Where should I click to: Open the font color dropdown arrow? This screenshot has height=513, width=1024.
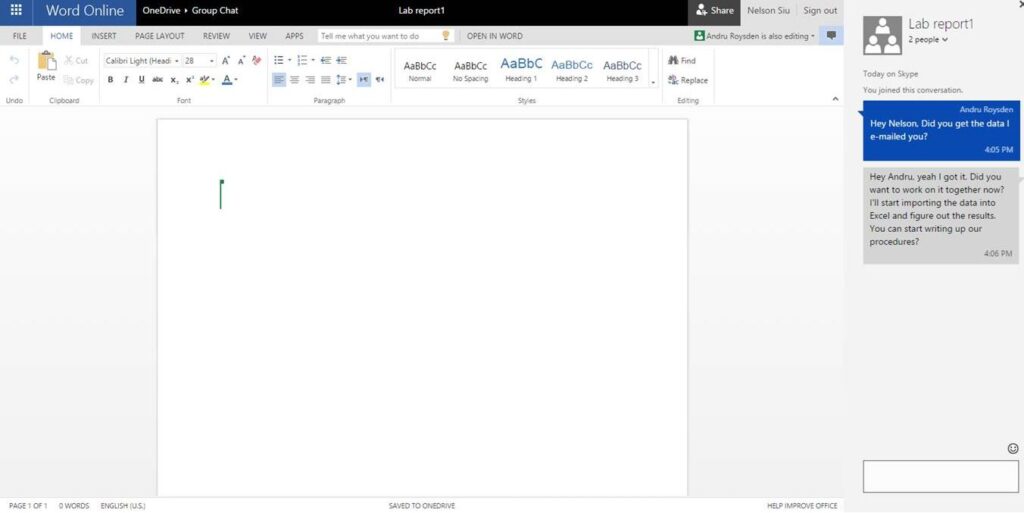[x=236, y=80]
